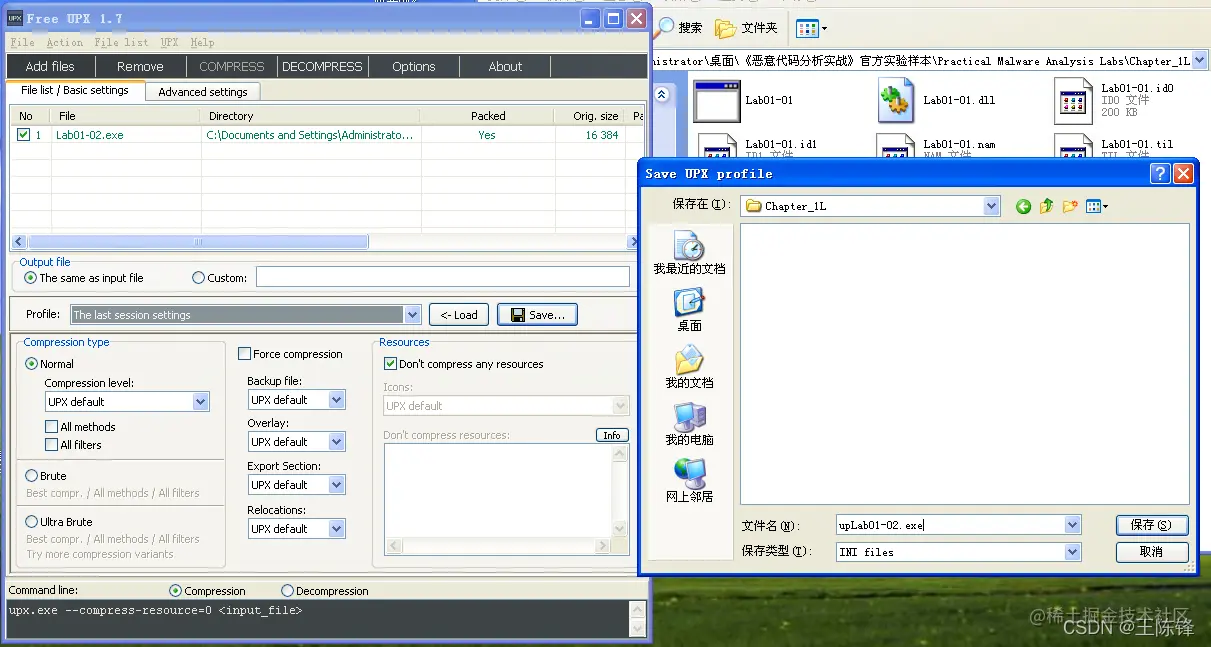Open the Profile dropdown list

[x=412, y=315]
